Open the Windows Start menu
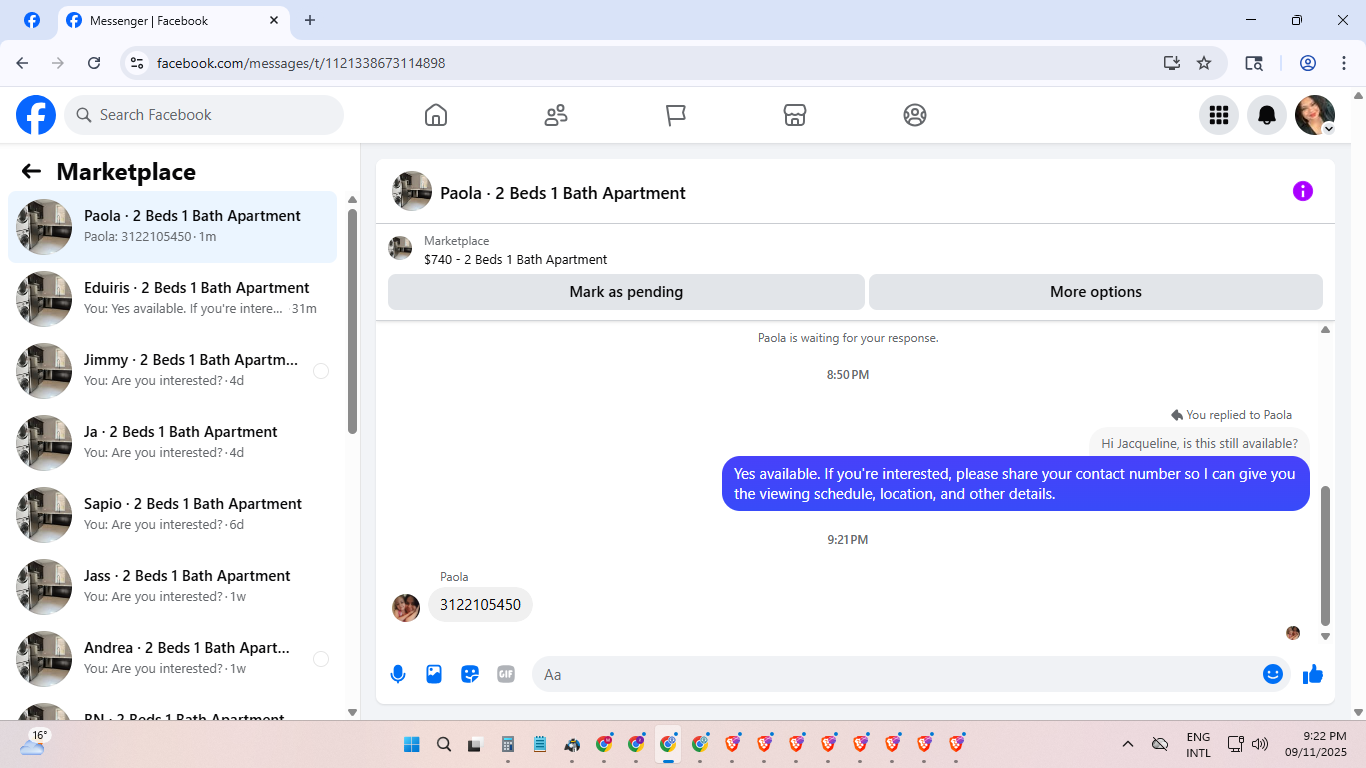This screenshot has height=768, width=1366. [412, 744]
